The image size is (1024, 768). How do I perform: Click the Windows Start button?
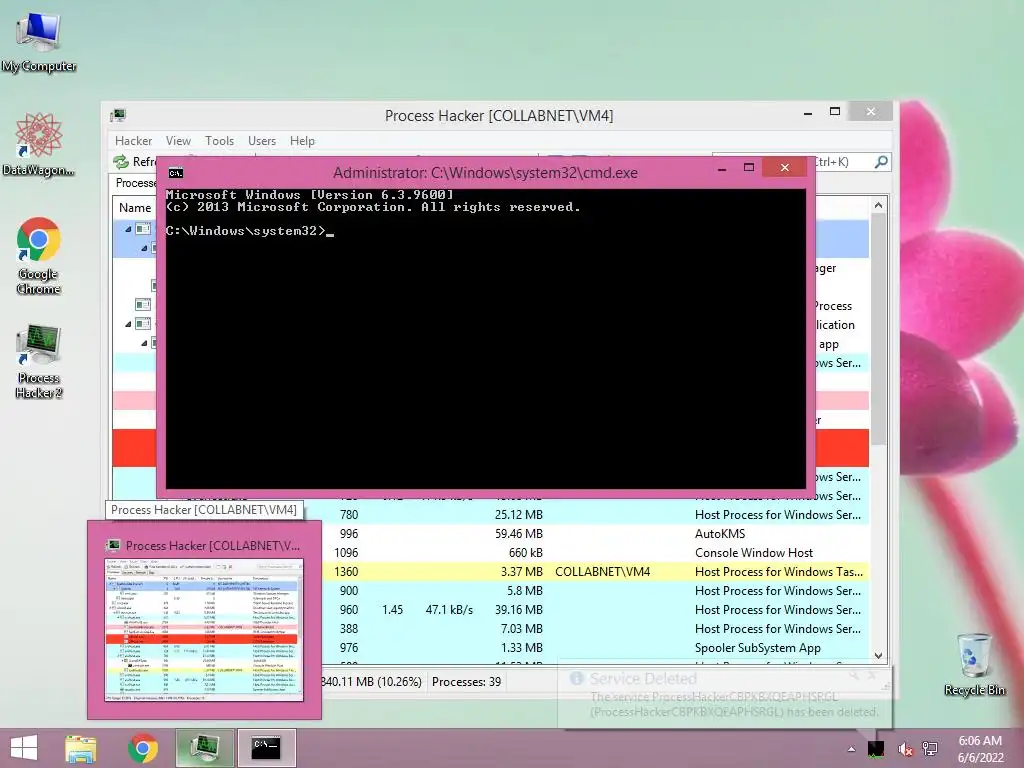24,748
